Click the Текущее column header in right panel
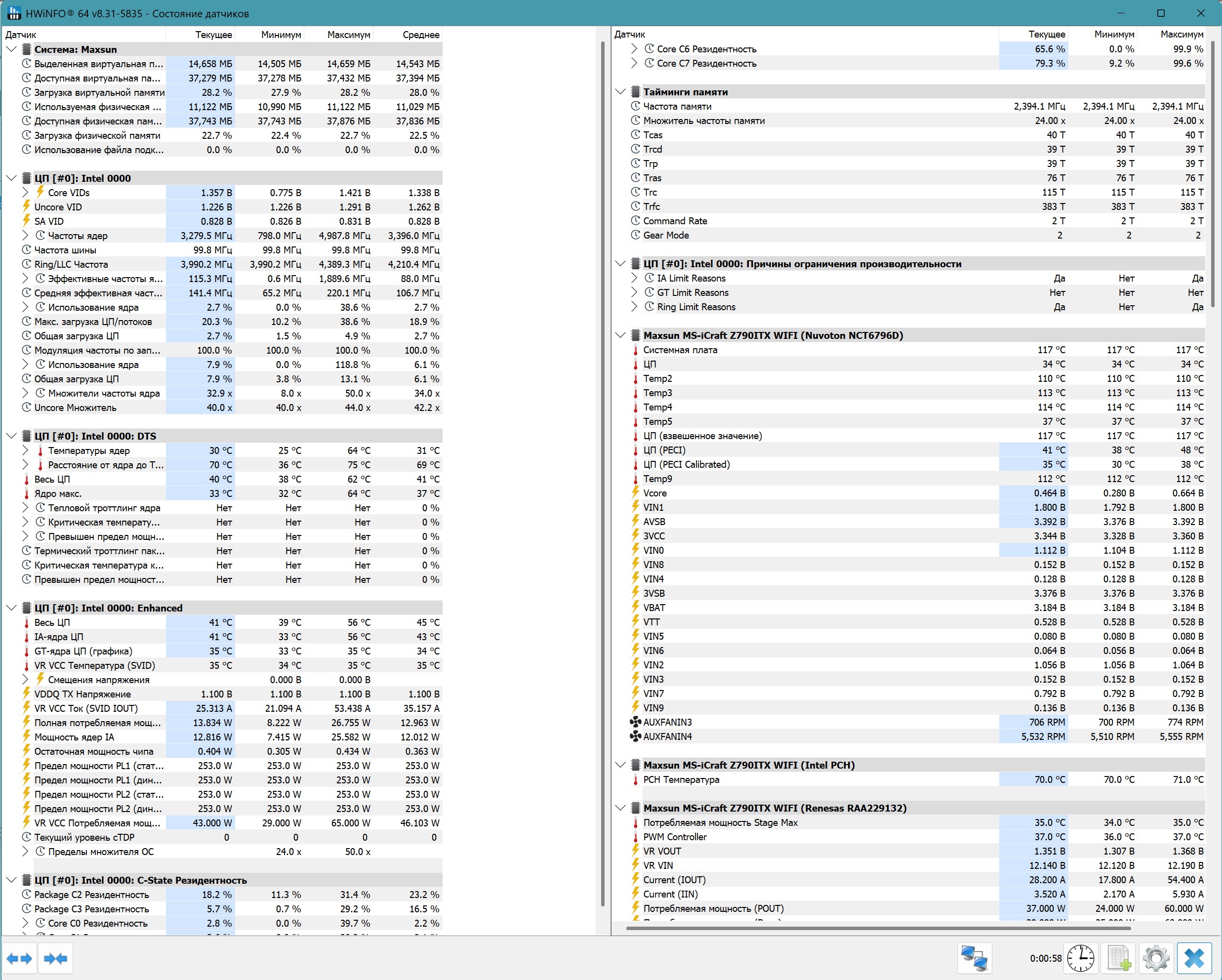The image size is (1222, 980). tap(1046, 35)
